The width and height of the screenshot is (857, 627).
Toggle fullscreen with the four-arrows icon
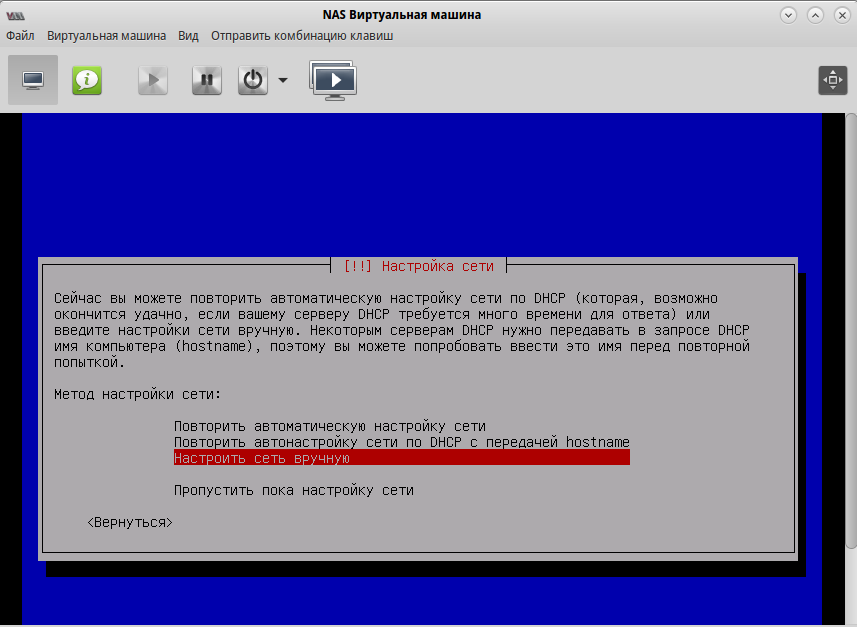832,80
